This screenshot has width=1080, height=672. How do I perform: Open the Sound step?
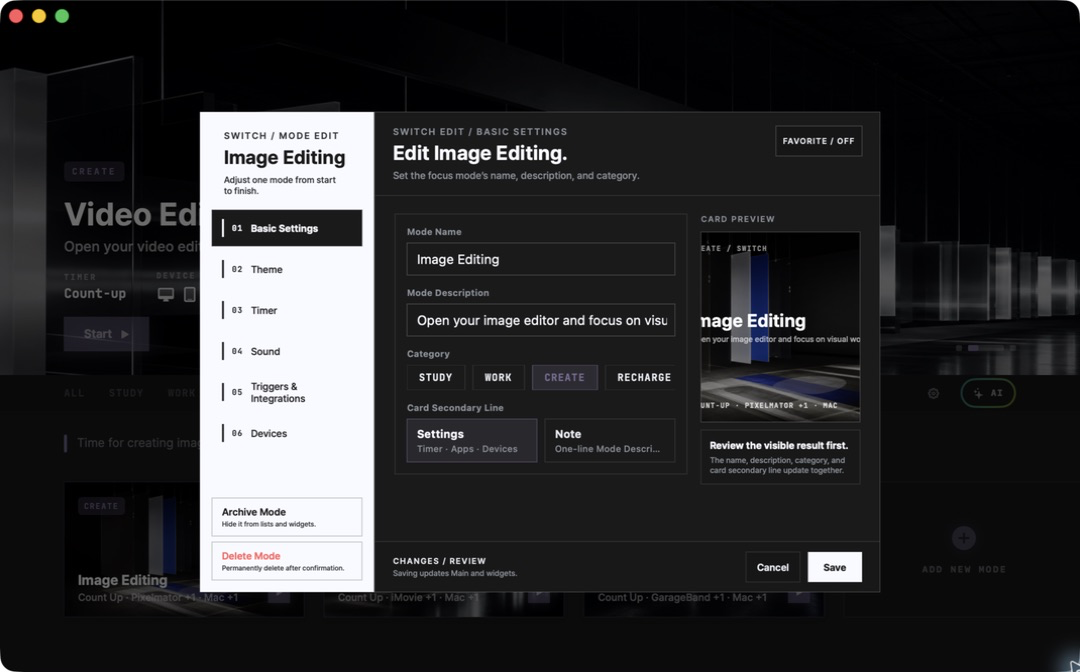coord(287,351)
